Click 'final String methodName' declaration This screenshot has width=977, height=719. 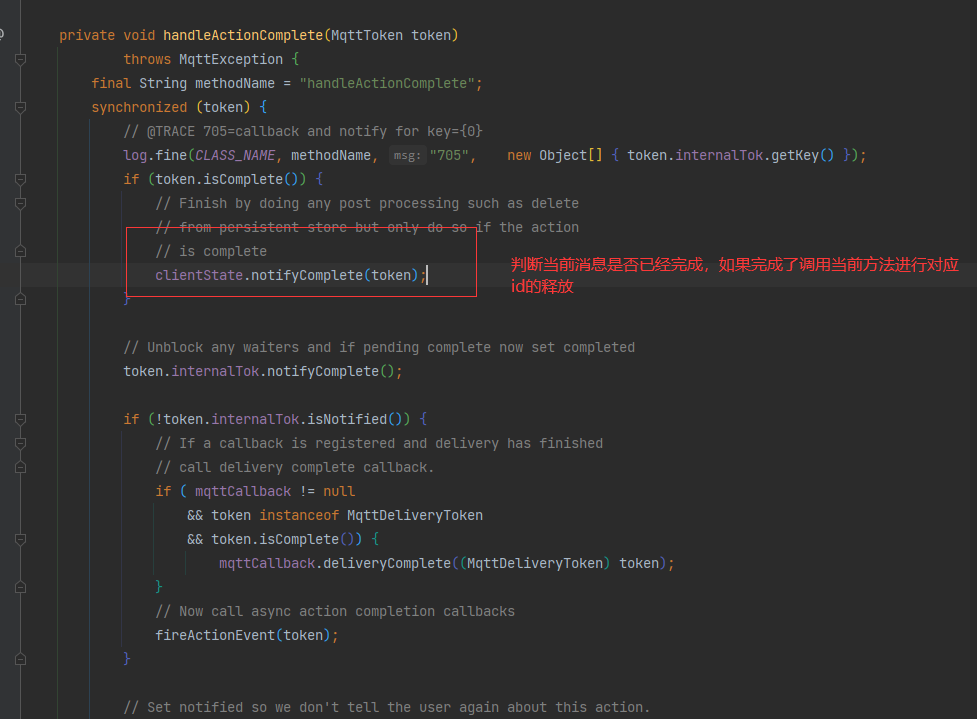tap(183, 83)
